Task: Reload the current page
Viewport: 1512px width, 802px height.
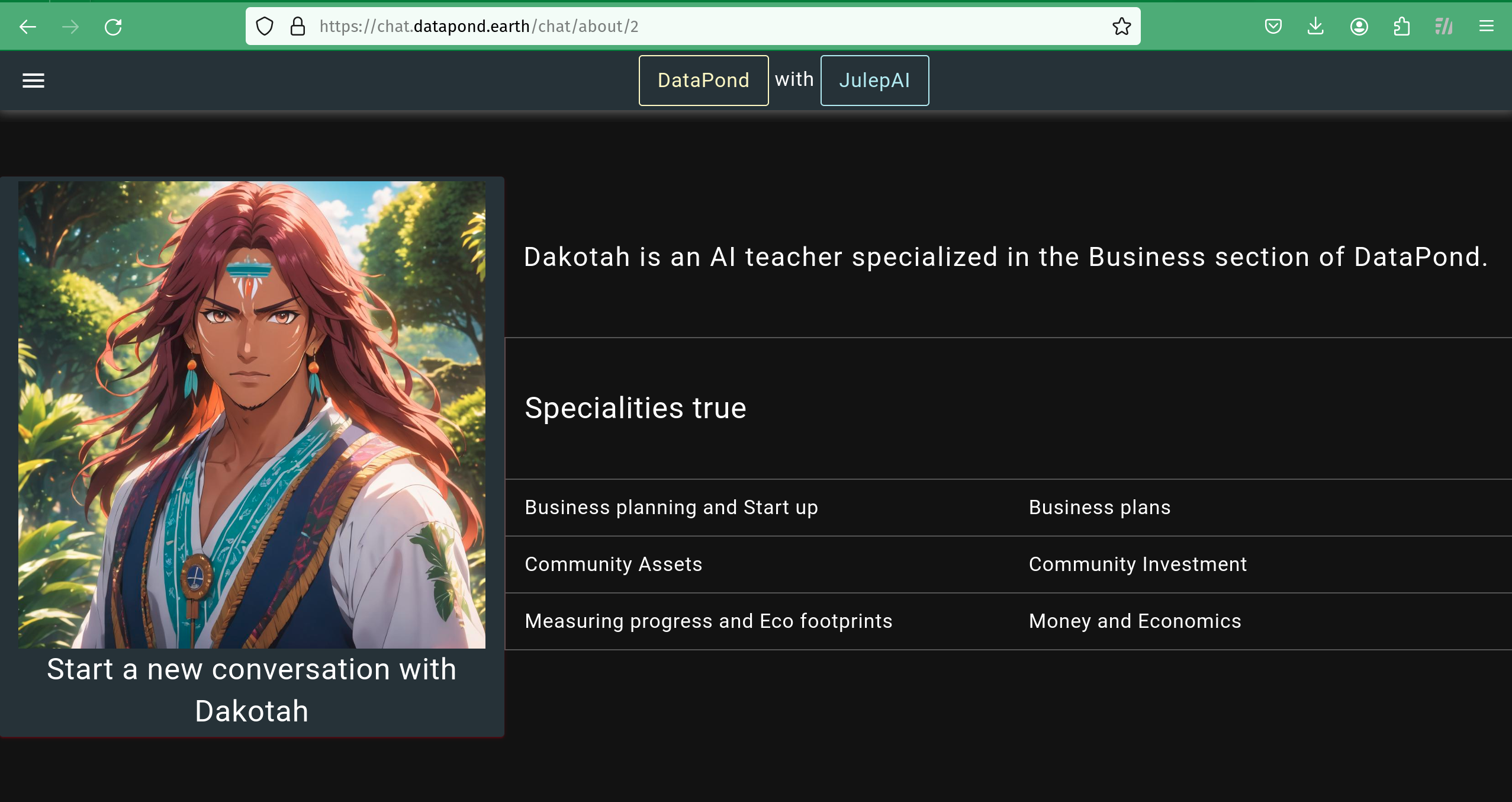Action: tap(113, 27)
